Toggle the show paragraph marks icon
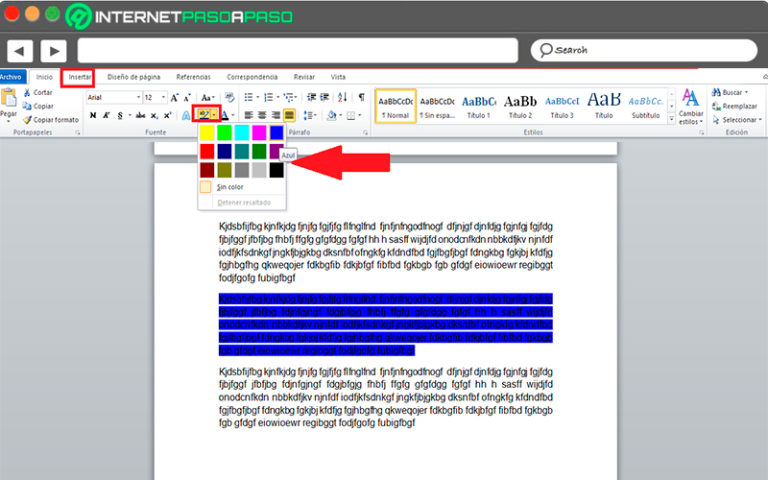Image resolution: width=768 pixels, height=480 pixels. [x=361, y=97]
